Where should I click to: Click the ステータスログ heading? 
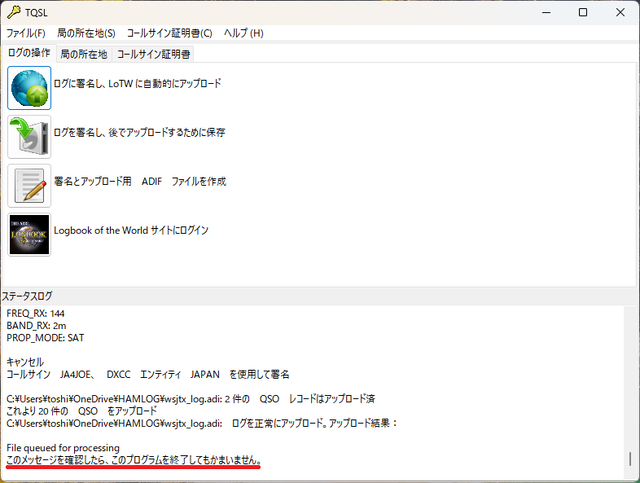(27, 296)
